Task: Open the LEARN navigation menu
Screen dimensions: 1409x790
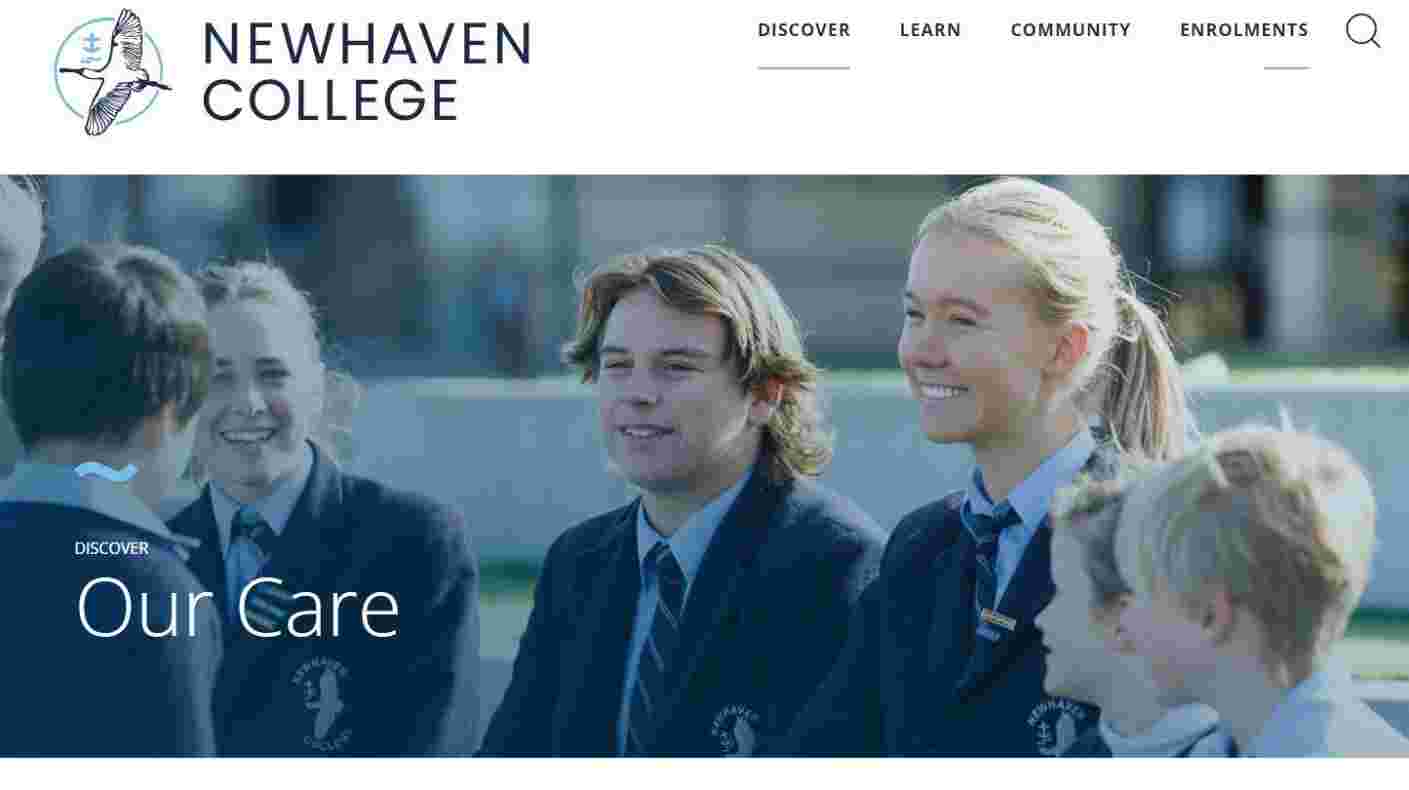Action: coord(930,30)
